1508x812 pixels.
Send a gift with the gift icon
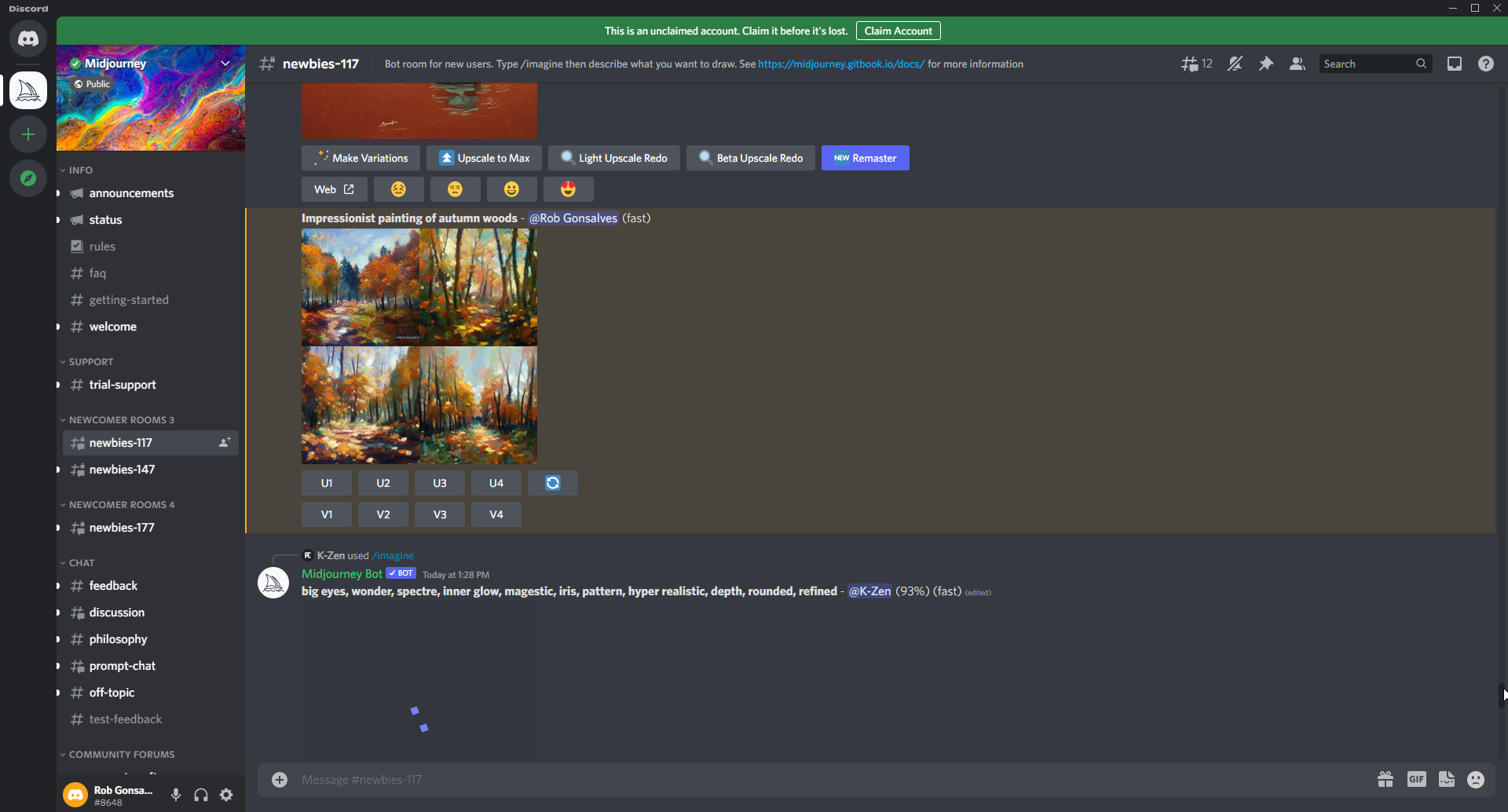click(x=1385, y=779)
